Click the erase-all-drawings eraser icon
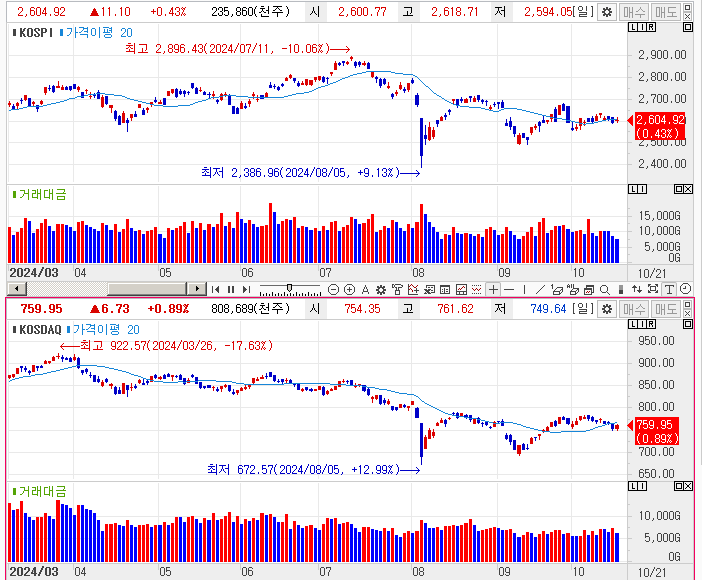The height and width of the screenshot is (580, 702). (573, 289)
